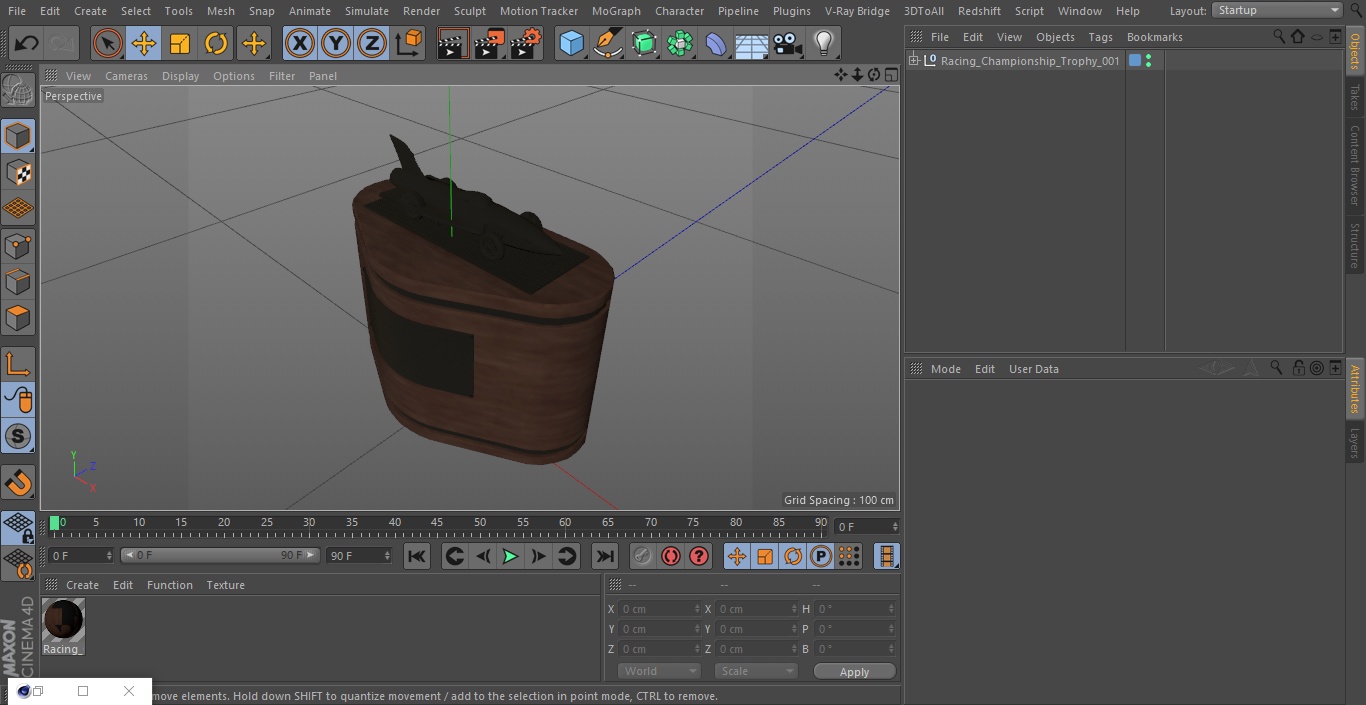This screenshot has height=705, width=1366.
Task: Add a Camera object from toolbar
Action: coord(787,44)
